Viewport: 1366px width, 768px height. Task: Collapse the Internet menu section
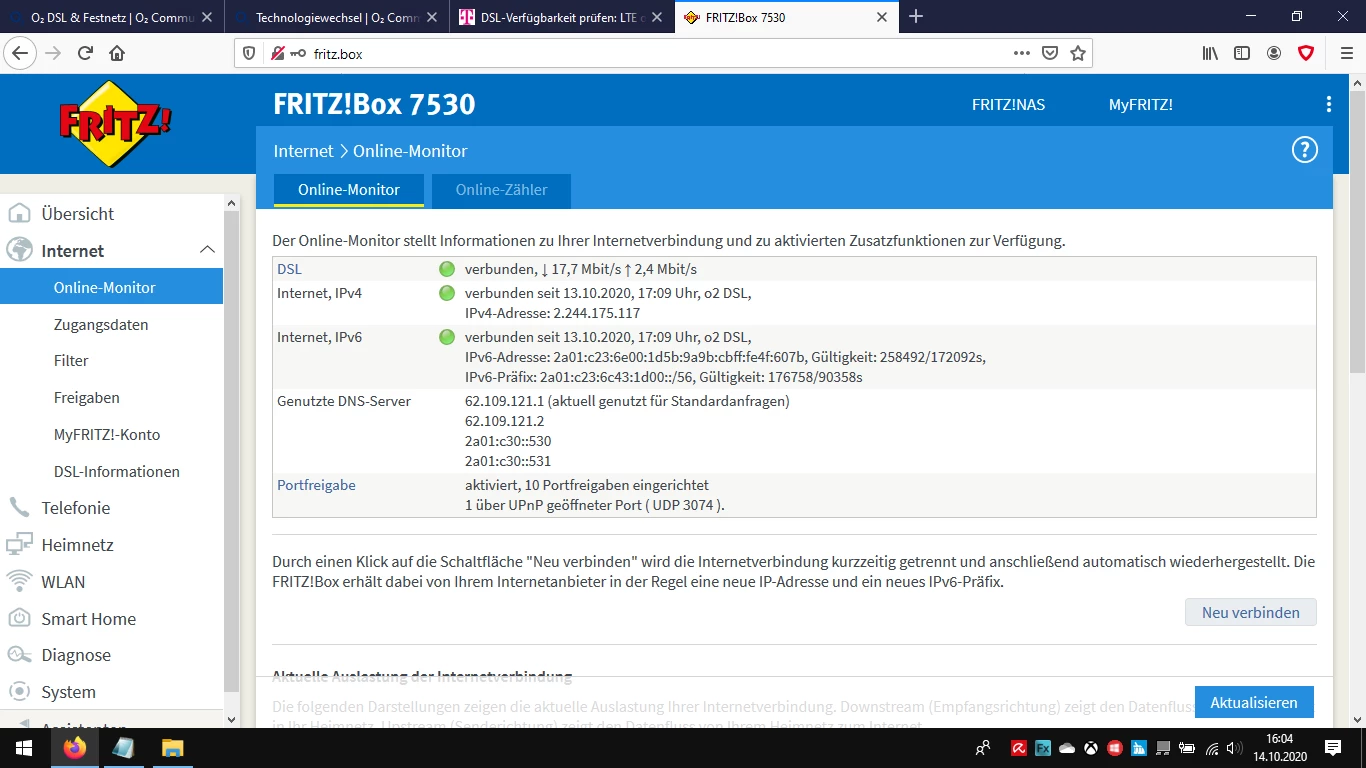click(207, 250)
